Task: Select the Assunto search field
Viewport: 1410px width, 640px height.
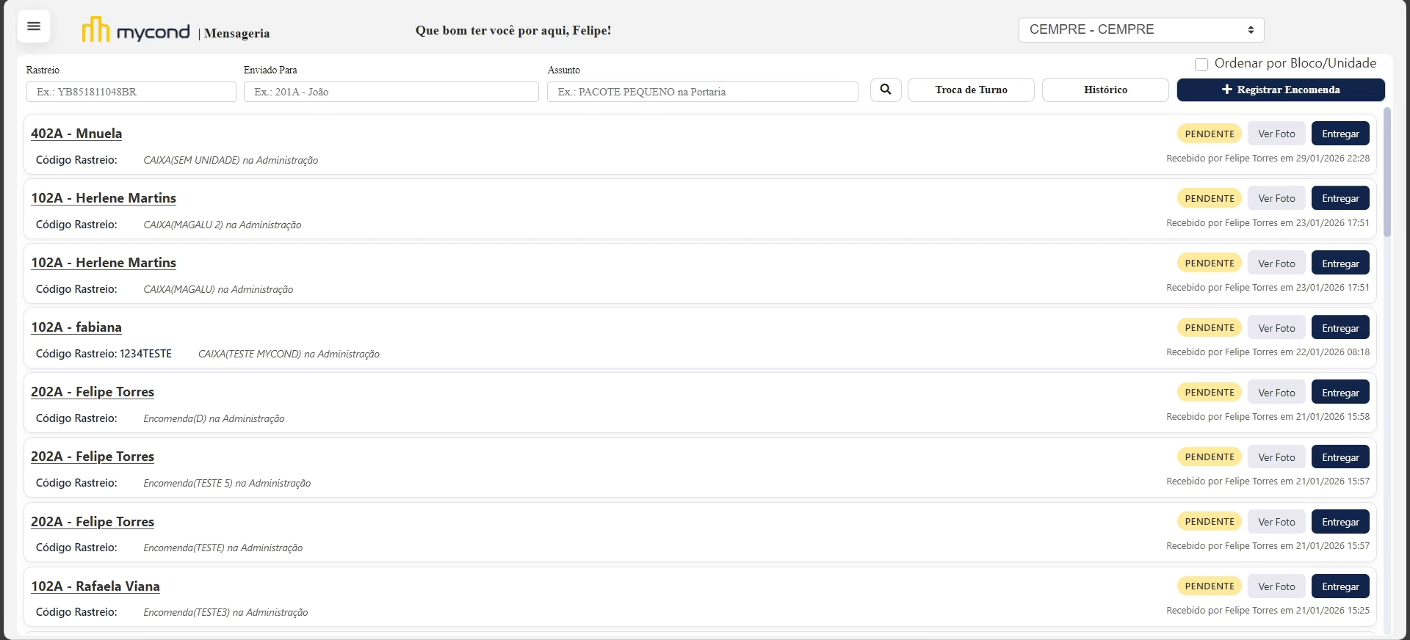Action: pos(702,92)
